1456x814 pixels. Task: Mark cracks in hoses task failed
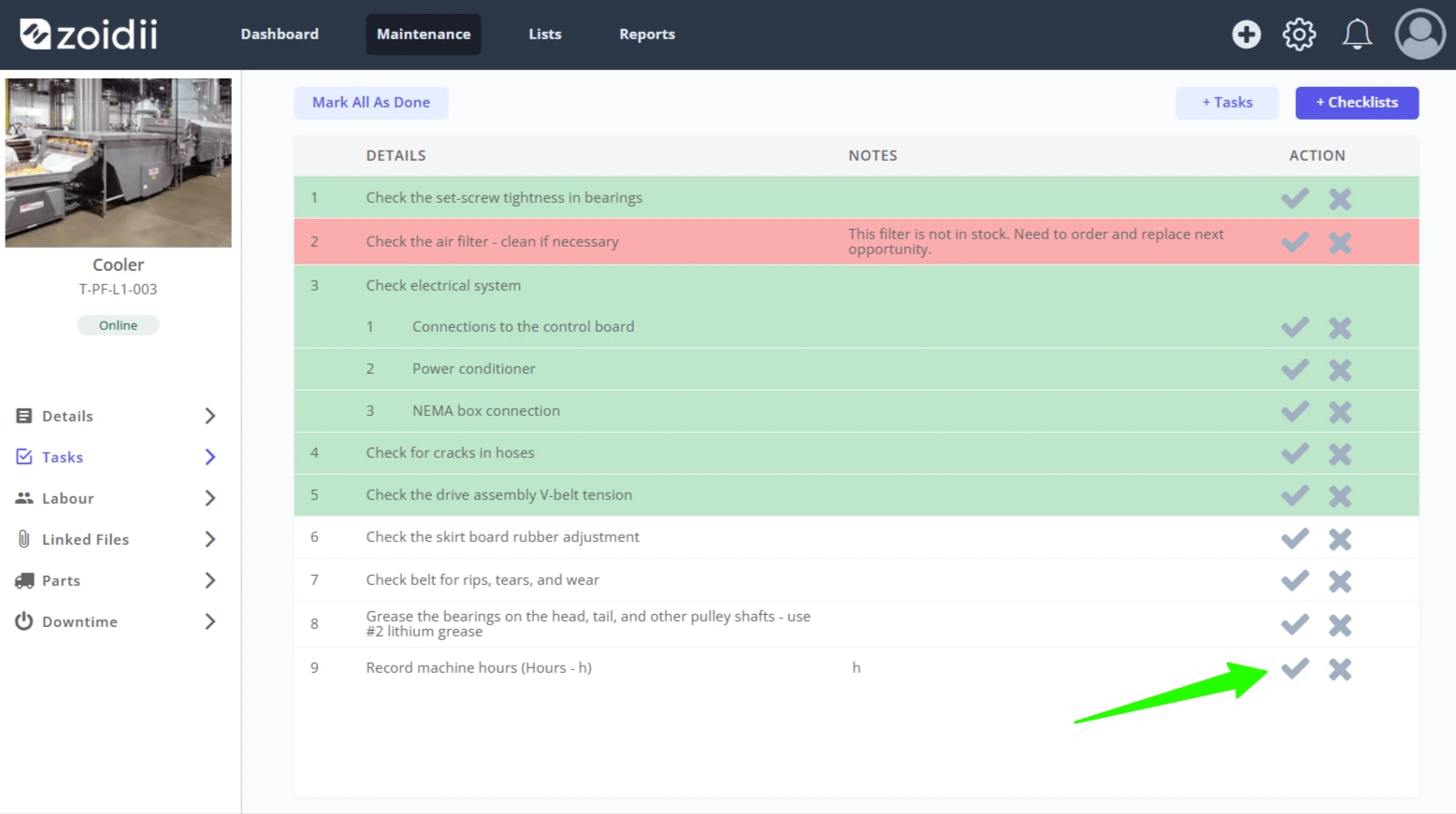[1340, 454]
